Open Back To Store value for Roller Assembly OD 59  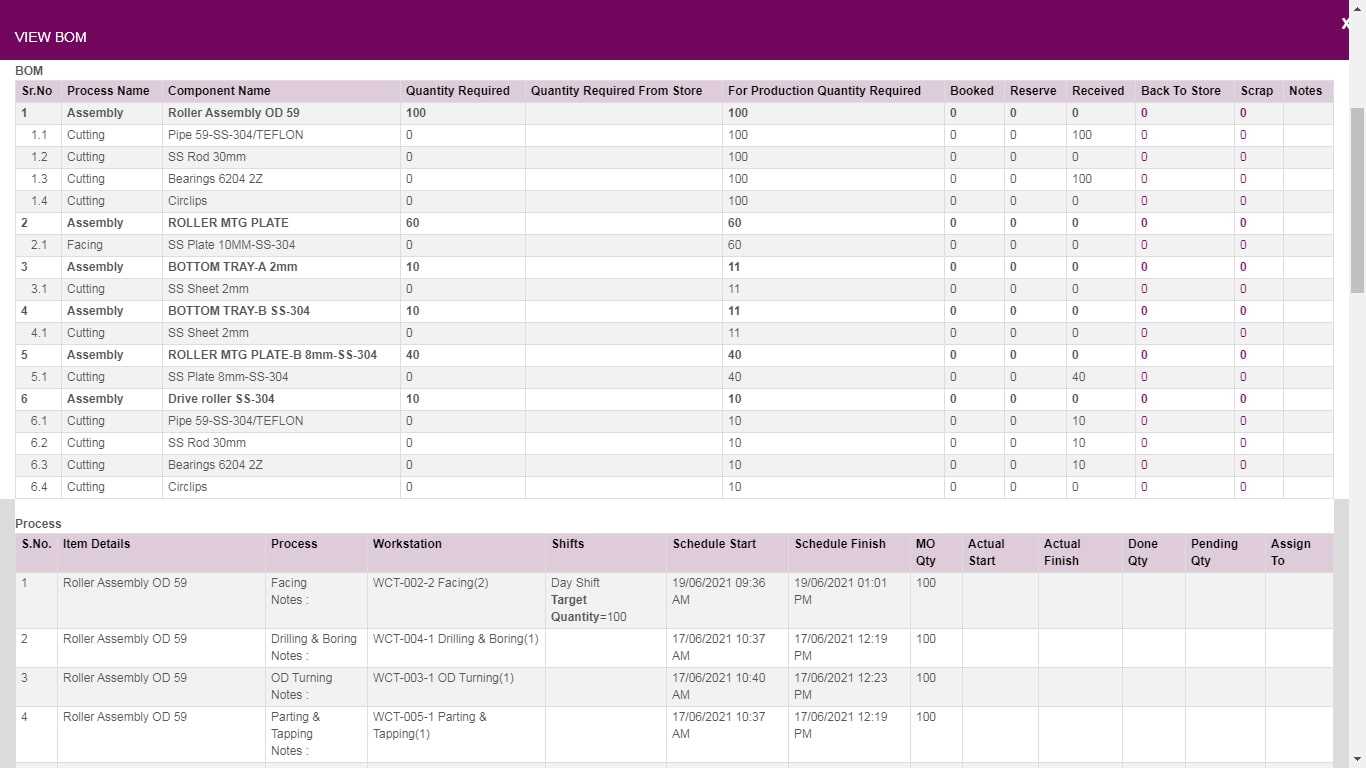click(1144, 113)
